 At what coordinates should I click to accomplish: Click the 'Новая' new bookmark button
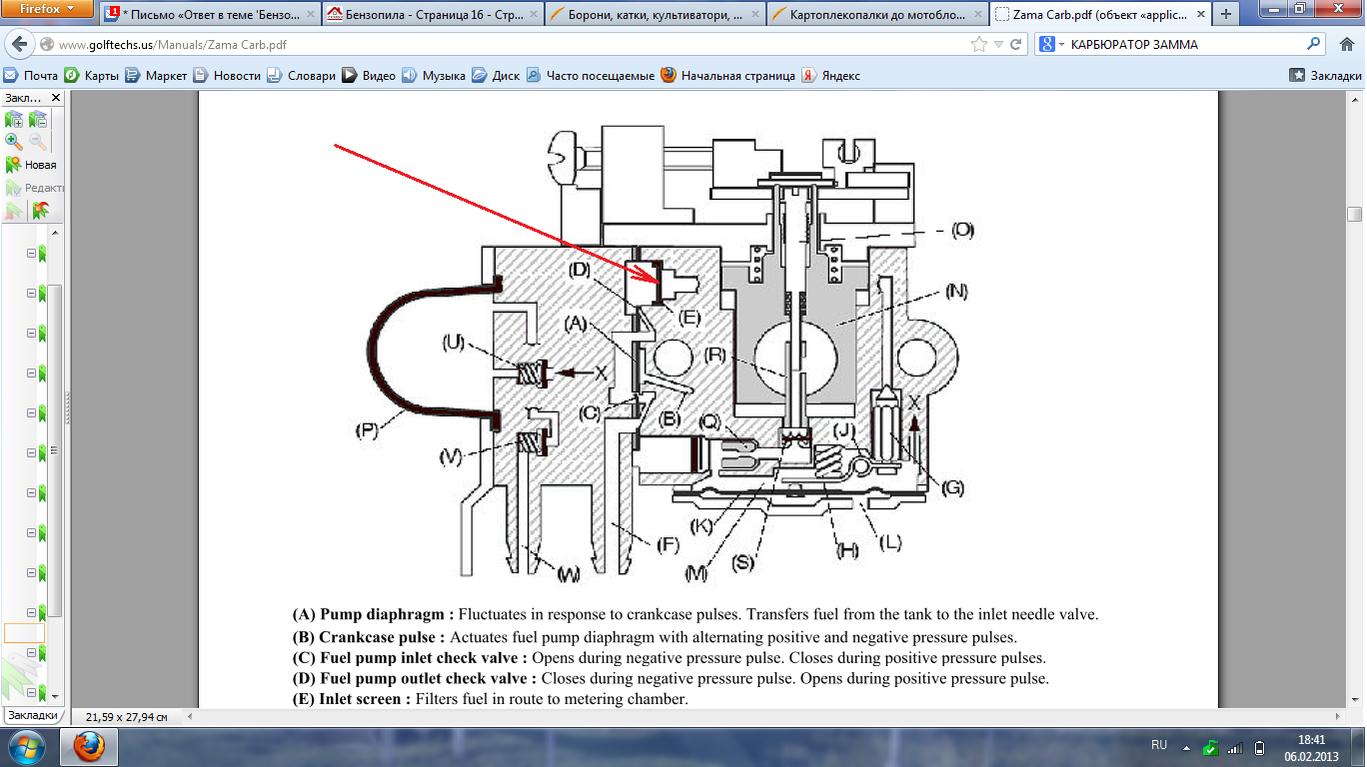tap(31, 165)
